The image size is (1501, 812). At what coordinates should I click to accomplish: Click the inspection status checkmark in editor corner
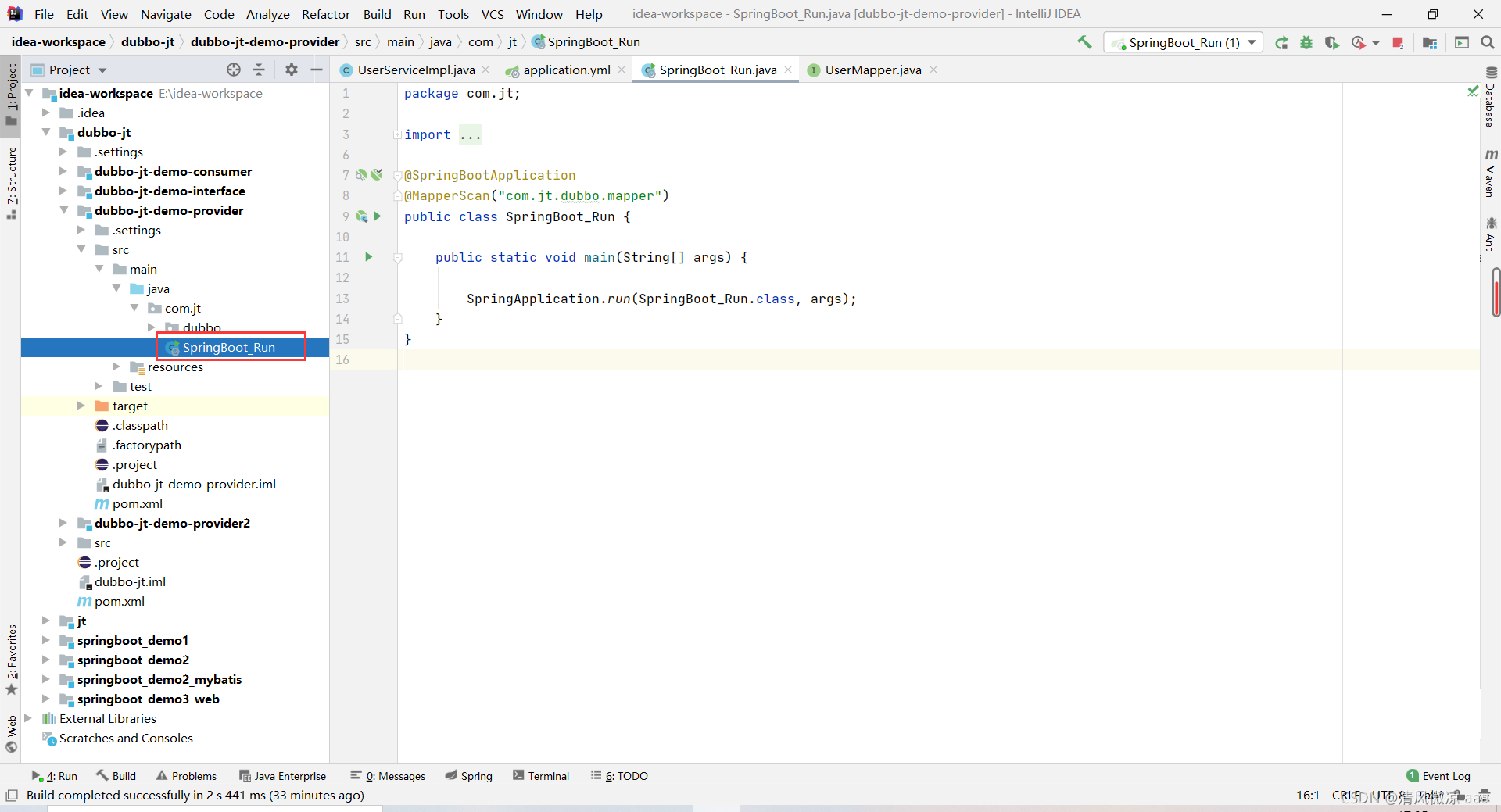1473,91
